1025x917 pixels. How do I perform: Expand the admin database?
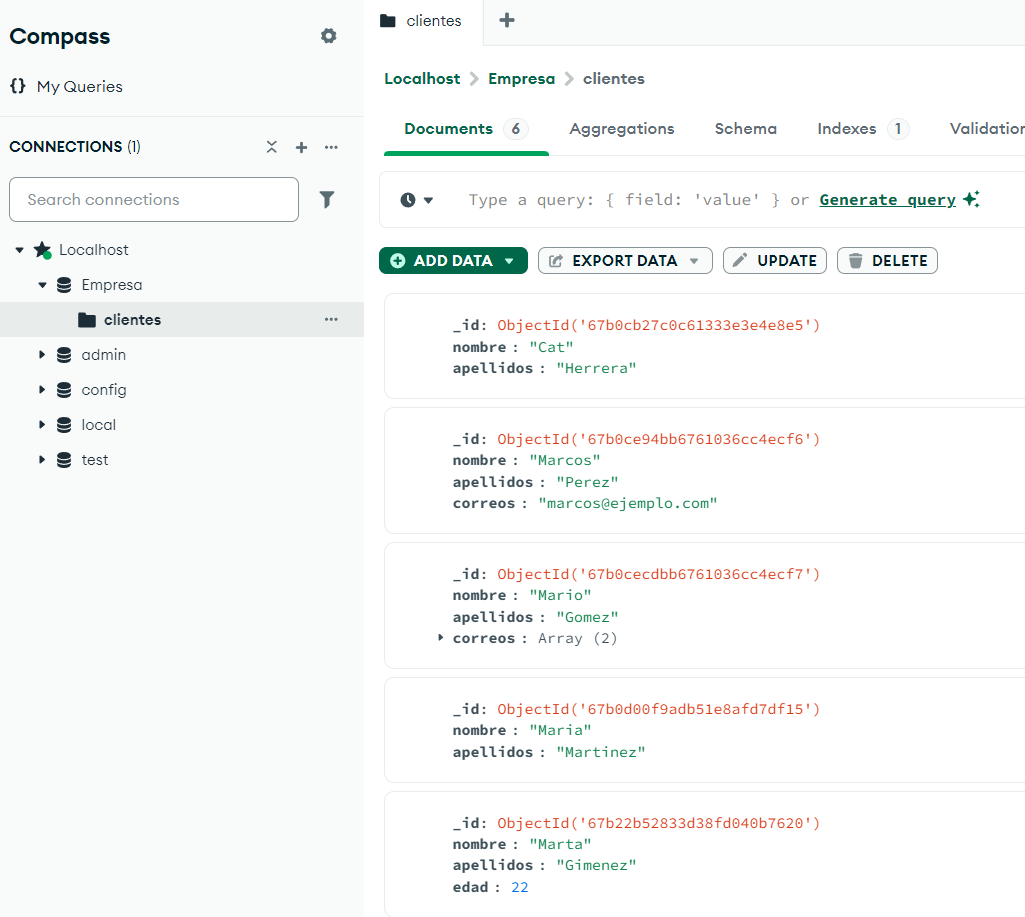tap(42, 355)
